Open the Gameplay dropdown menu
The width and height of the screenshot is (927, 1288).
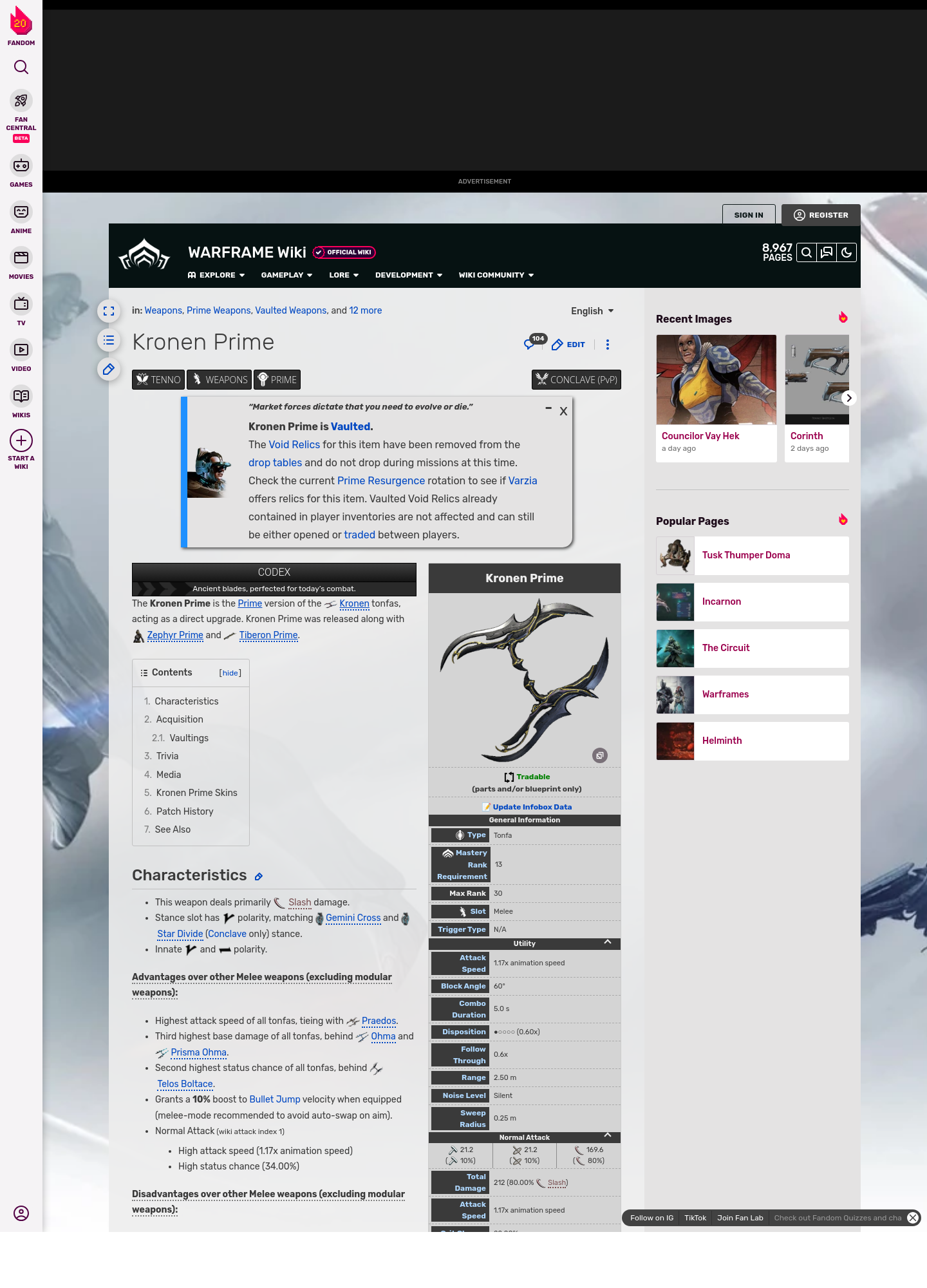(286, 275)
